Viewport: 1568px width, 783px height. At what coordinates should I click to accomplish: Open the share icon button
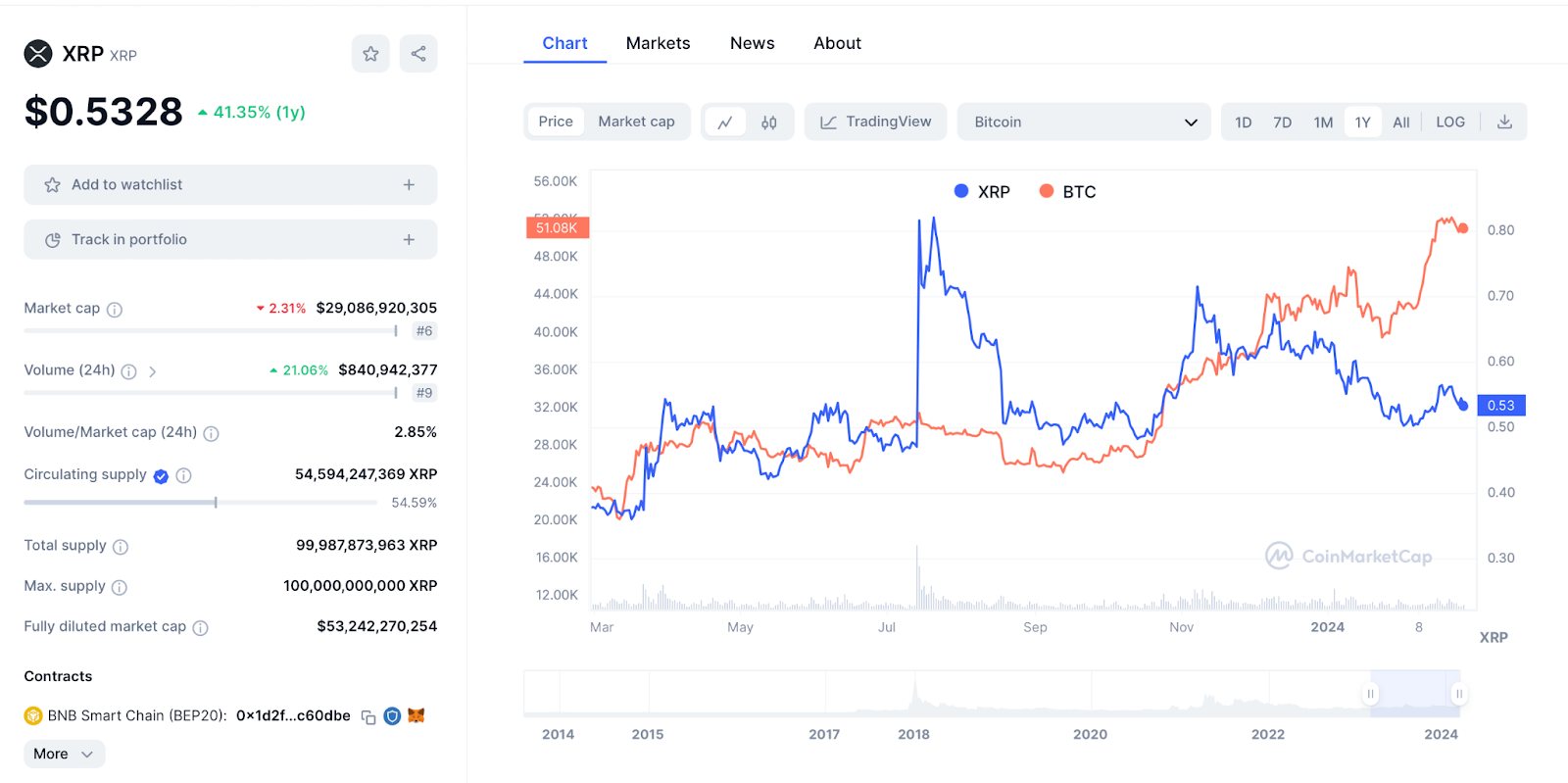[418, 54]
